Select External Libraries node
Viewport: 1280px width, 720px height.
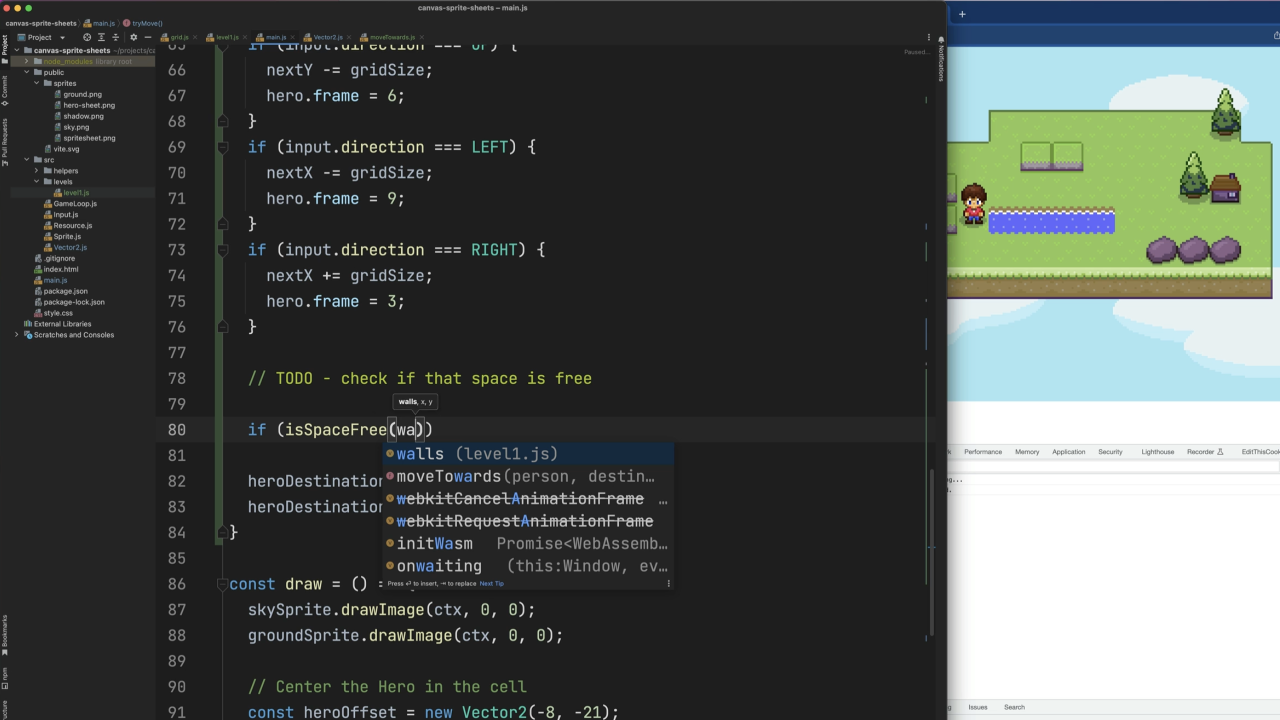(62, 324)
